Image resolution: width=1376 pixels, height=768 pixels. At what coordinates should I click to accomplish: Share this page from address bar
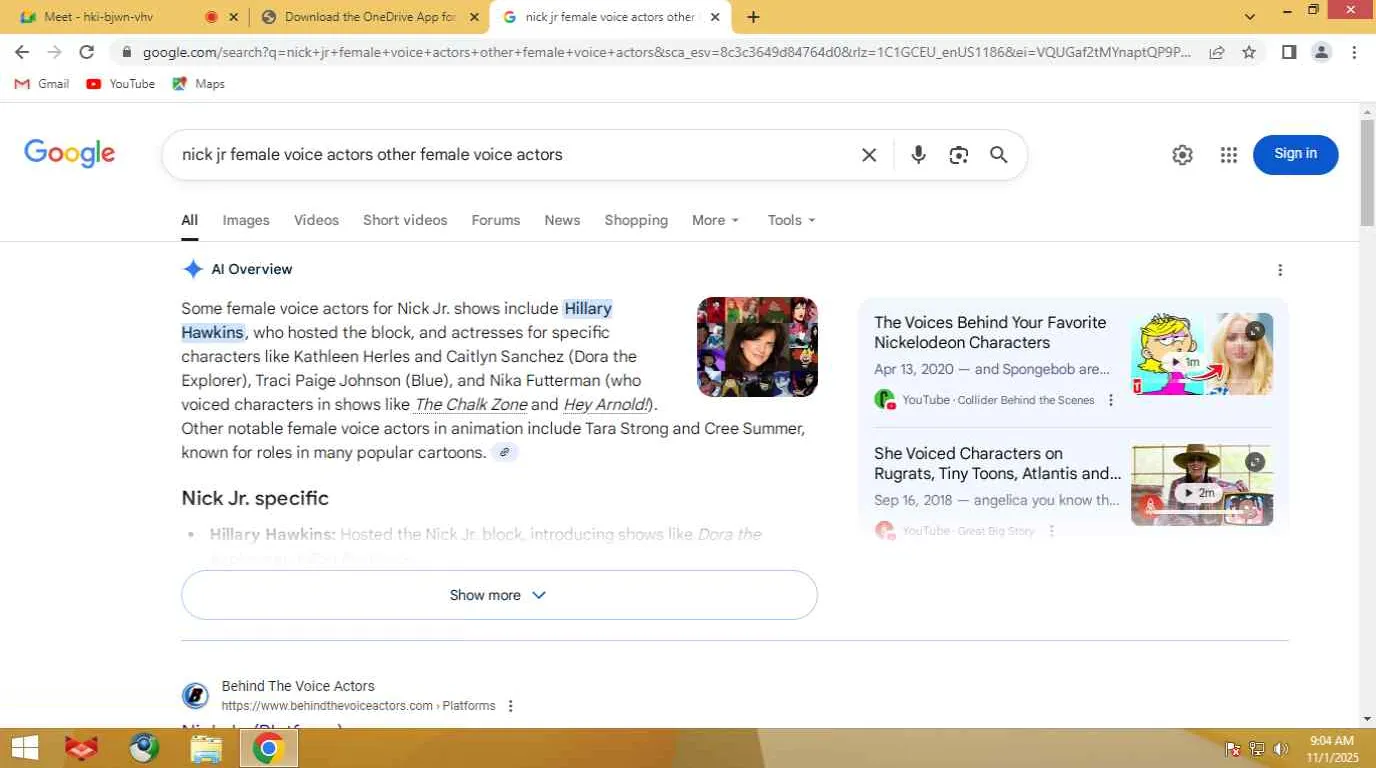[x=1217, y=52]
